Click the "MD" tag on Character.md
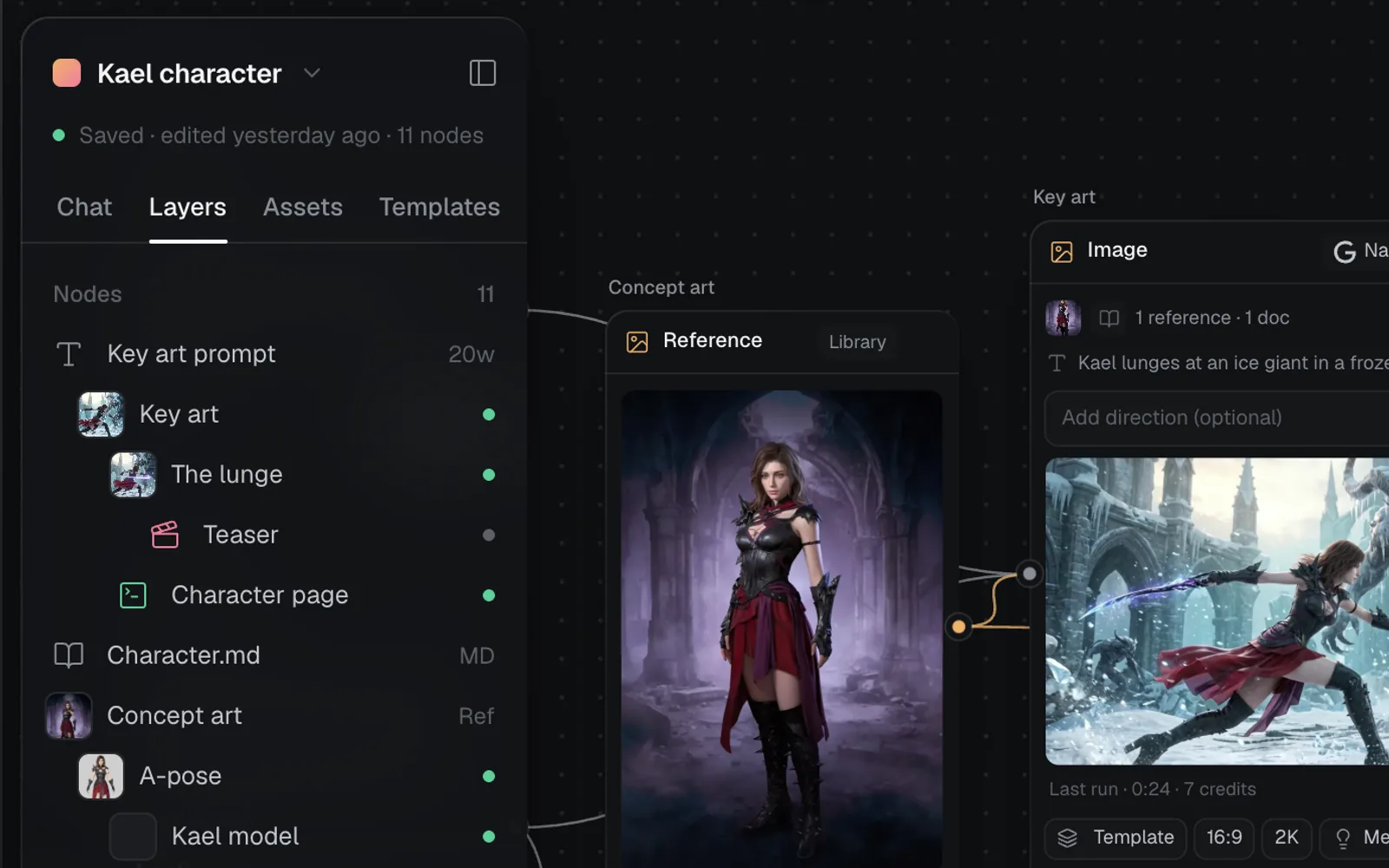 (x=477, y=655)
